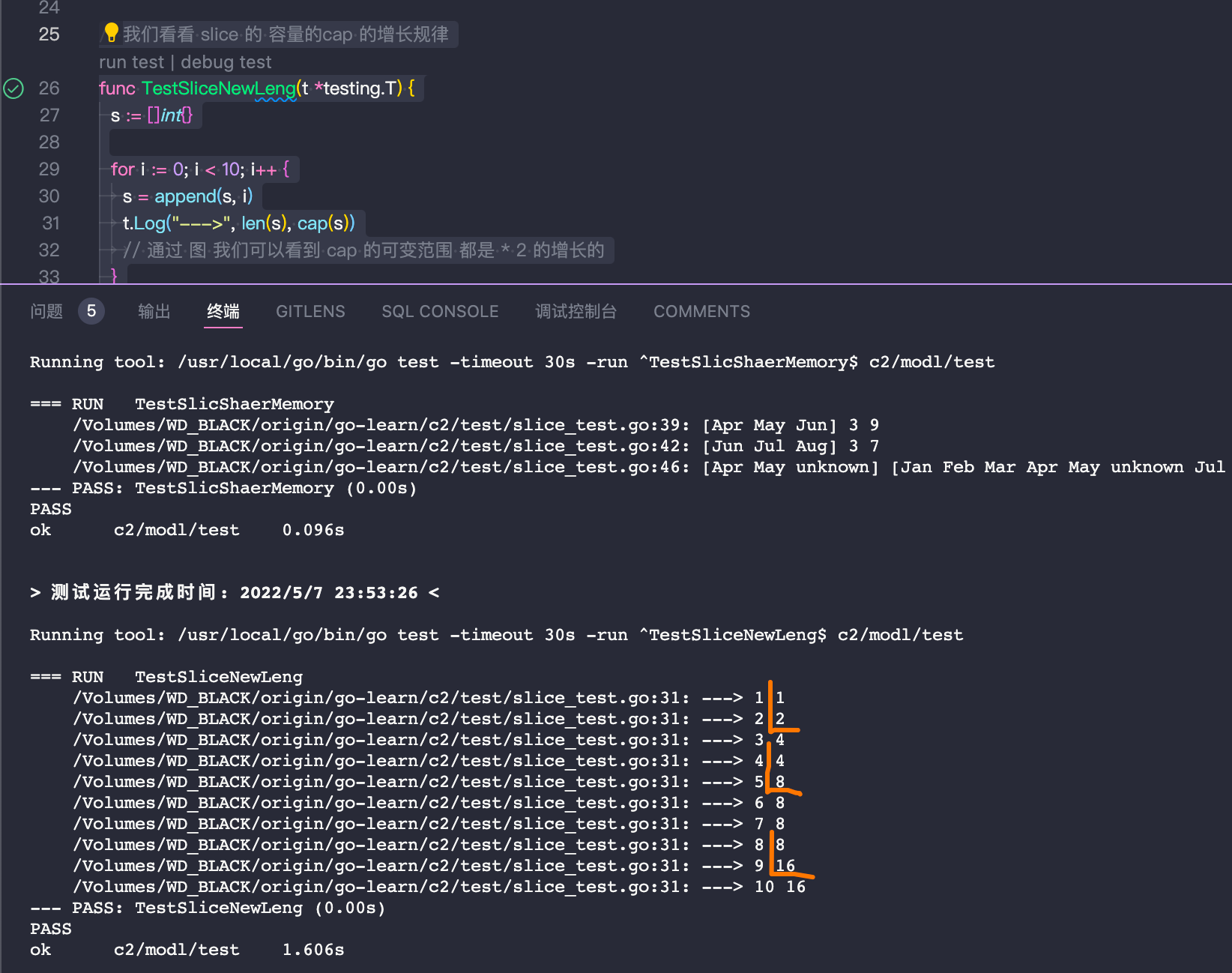Open the GITLENS panel tab
The image size is (1232, 973).
tap(310, 311)
